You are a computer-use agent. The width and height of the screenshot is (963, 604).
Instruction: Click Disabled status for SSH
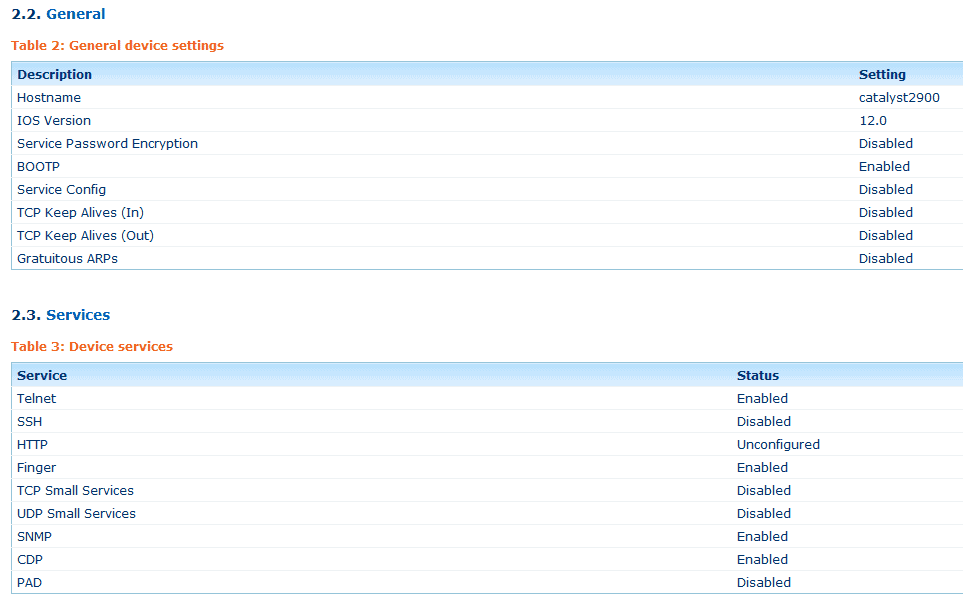(764, 422)
